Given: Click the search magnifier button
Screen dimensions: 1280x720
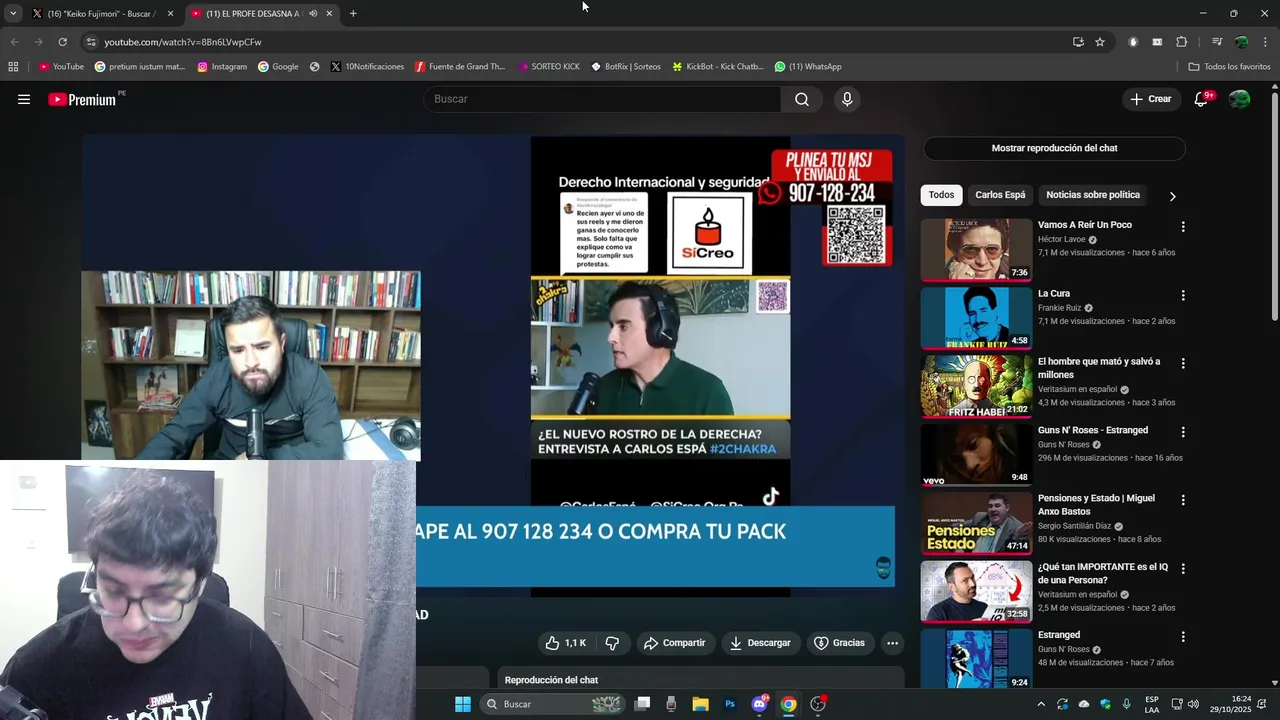Looking at the screenshot, I should pyautogui.click(x=802, y=99).
